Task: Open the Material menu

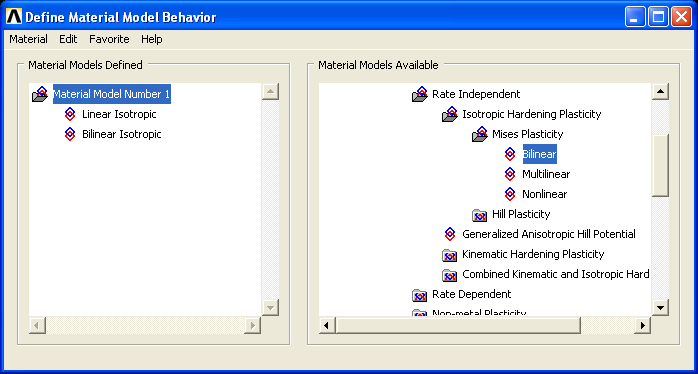Action: (x=28, y=39)
